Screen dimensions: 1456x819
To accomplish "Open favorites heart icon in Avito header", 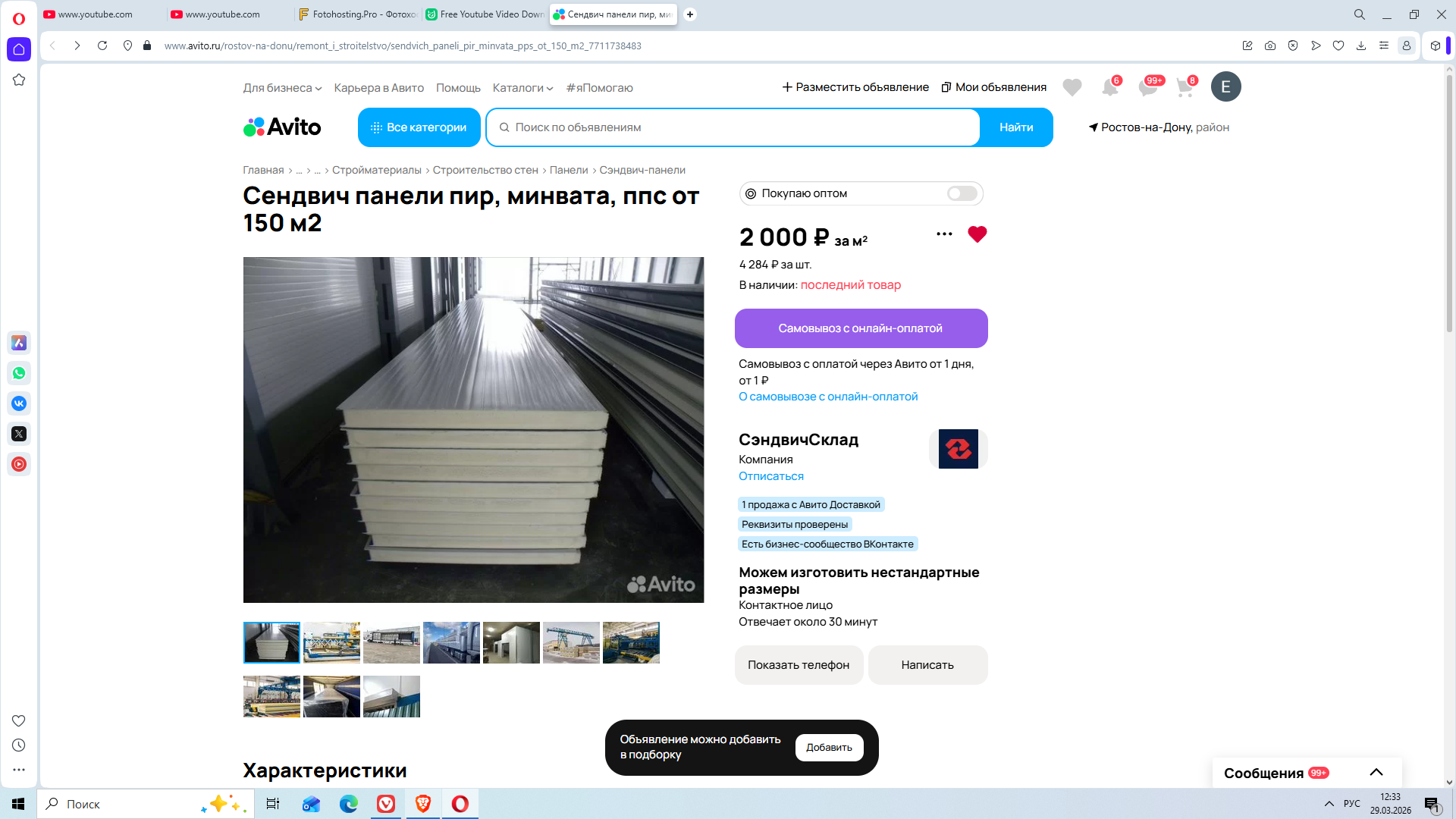I will [1072, 87].
